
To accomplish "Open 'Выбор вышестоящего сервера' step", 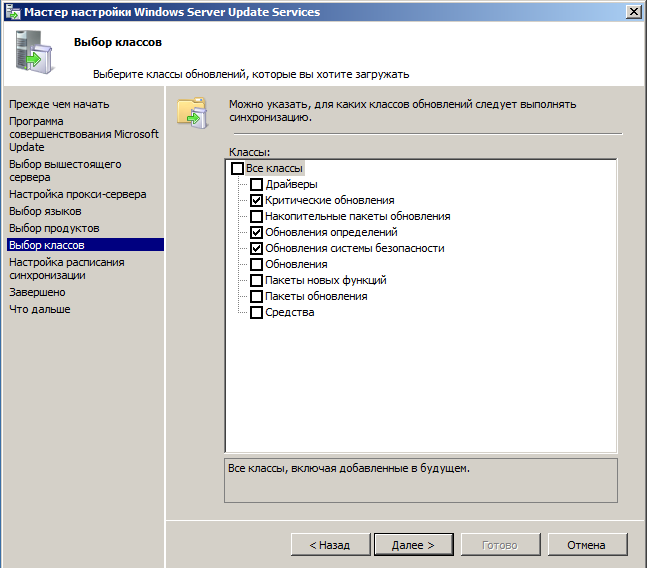I will point(65,171).
